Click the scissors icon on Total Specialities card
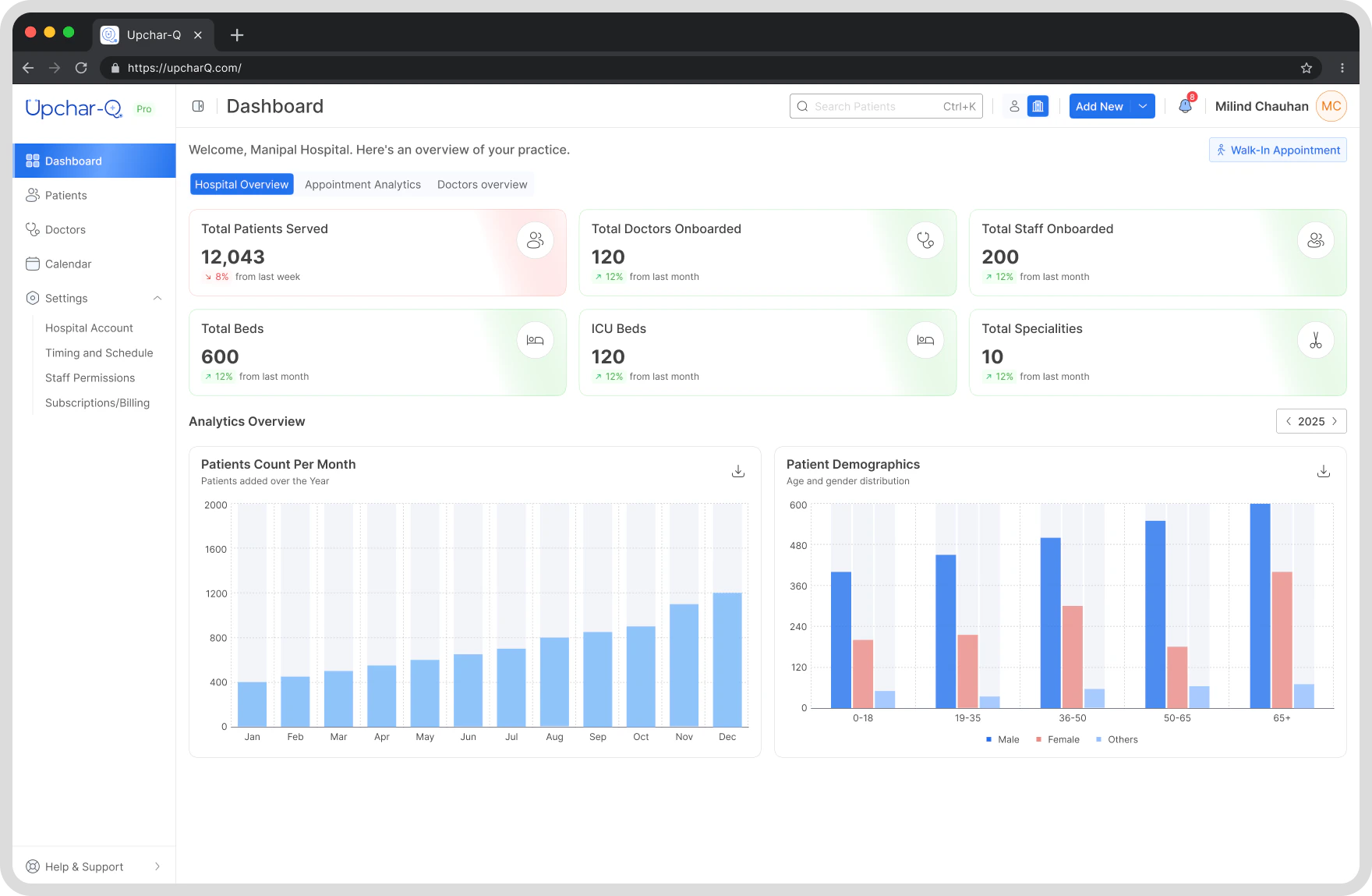Viewport: 1372px width, 896px height. tap(1316, 340)
